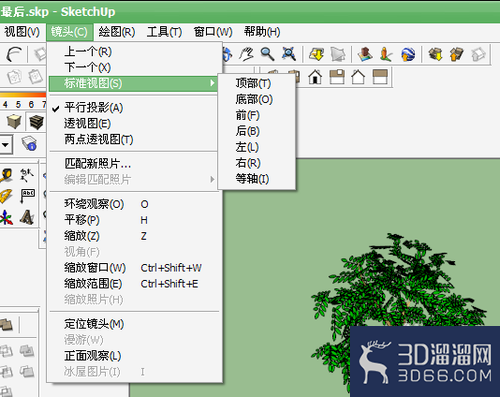Close the open 镜头(C) menu
The image size is (500, 397).
[x=69, y=32]
